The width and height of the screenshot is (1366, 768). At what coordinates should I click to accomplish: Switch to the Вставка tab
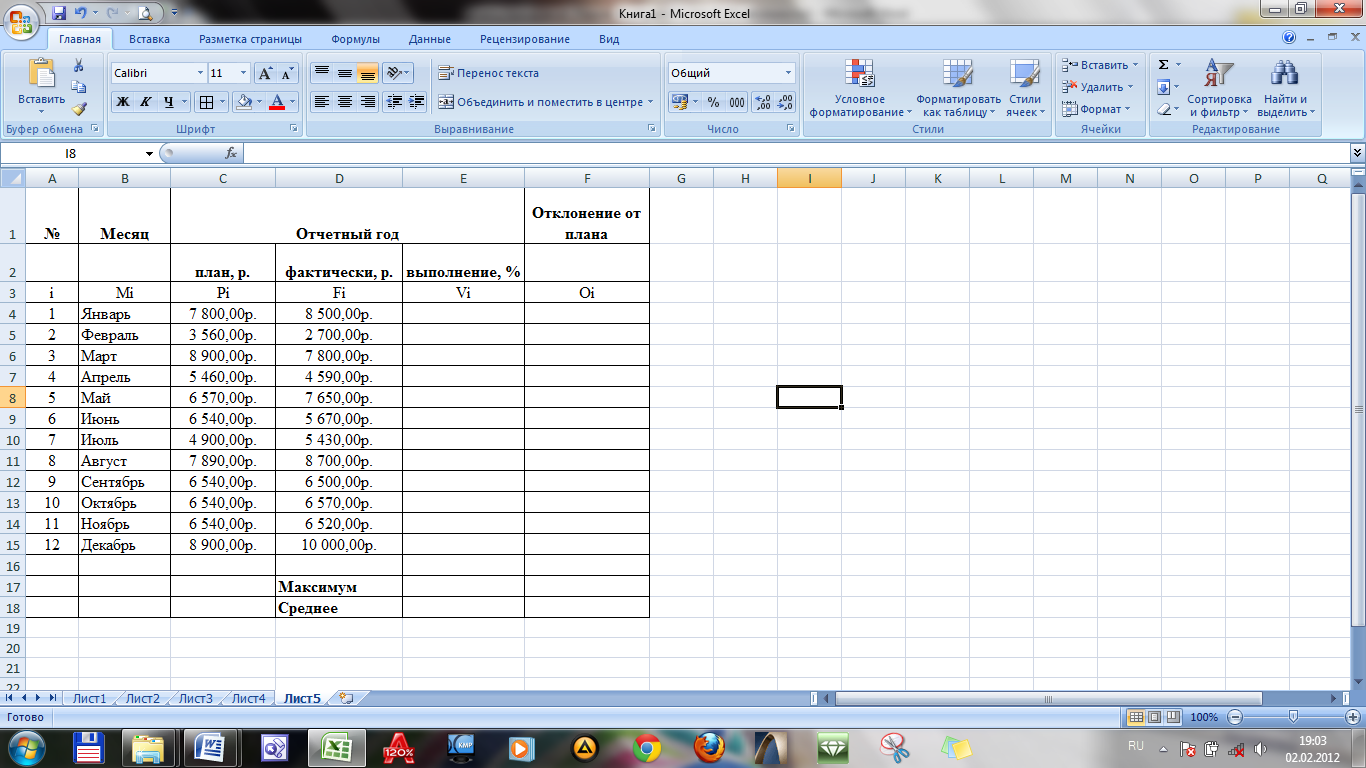[x=149, y=39]
